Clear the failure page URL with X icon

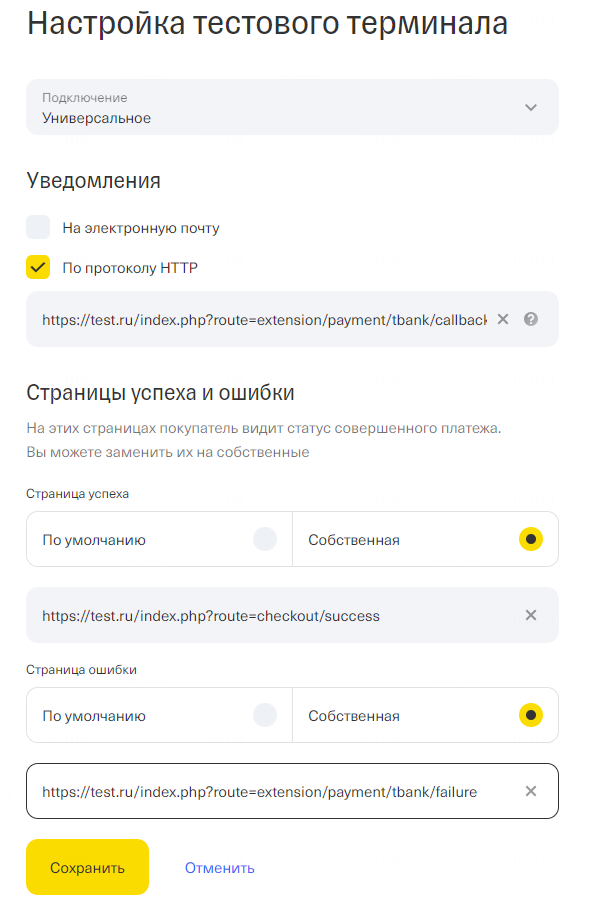[x=531, y=791]
